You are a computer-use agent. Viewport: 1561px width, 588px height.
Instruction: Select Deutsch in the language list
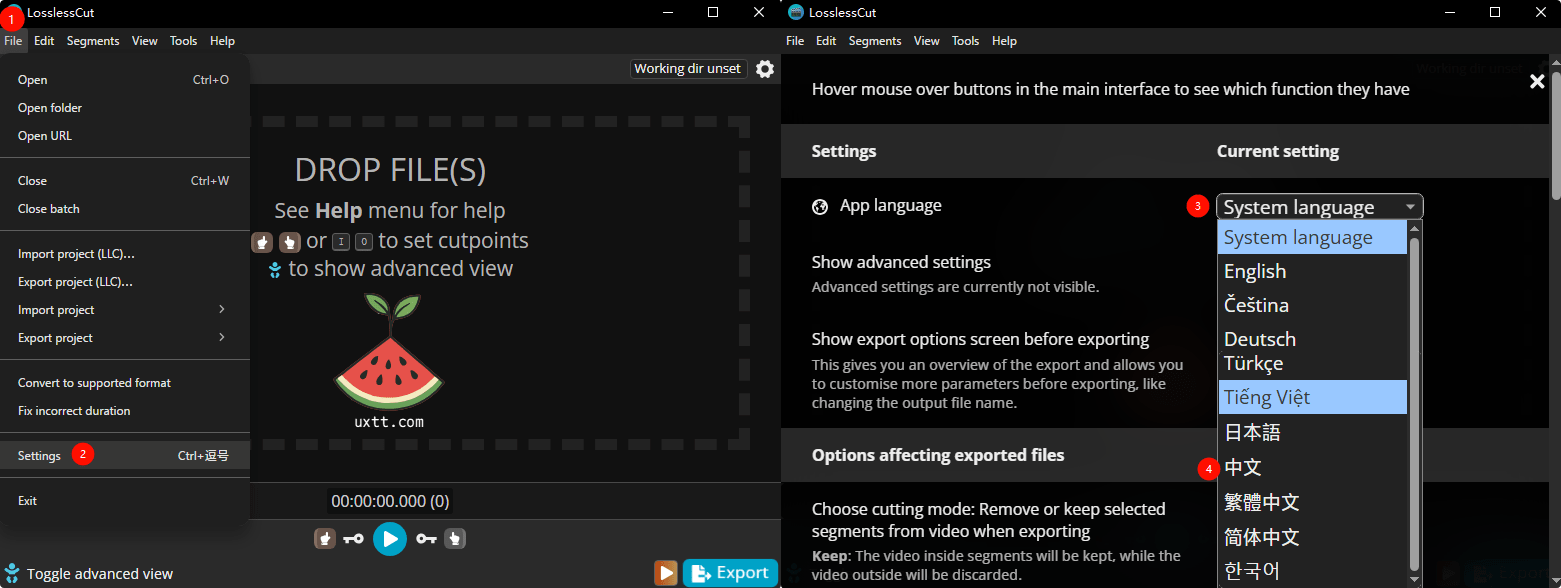pyautogui.click(x=1259, y=339)
